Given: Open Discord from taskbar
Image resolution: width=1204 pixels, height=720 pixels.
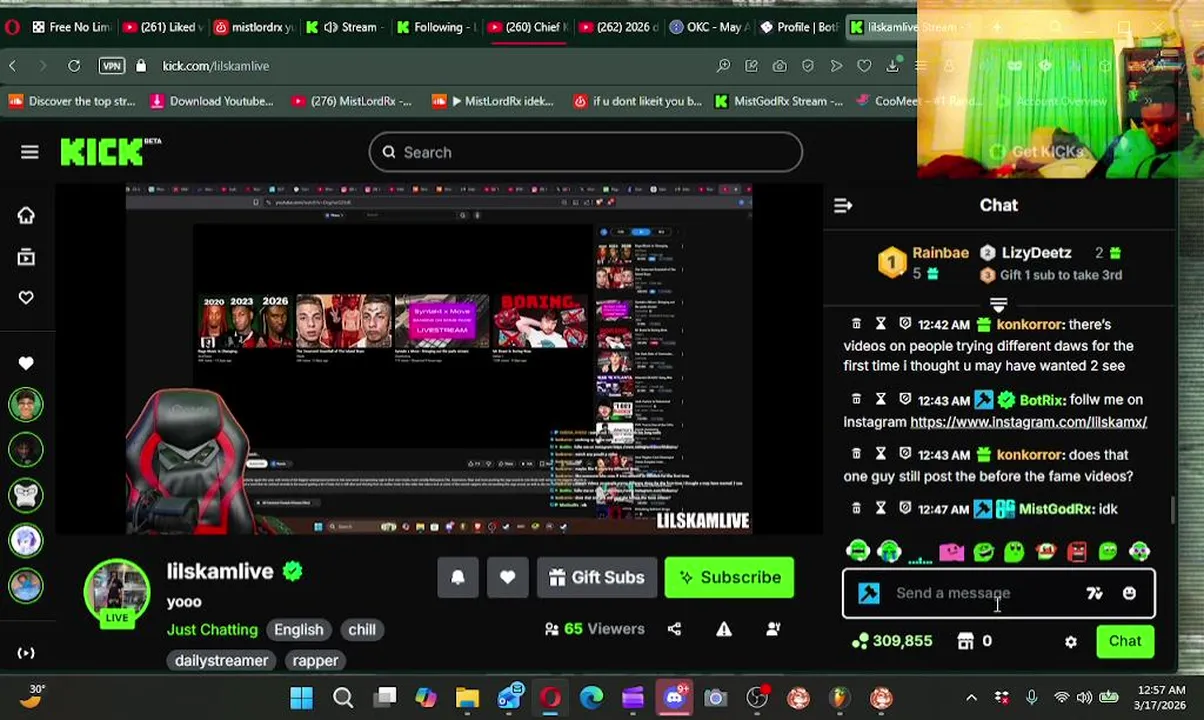Looking at the screenshot, I should (673, 697).
